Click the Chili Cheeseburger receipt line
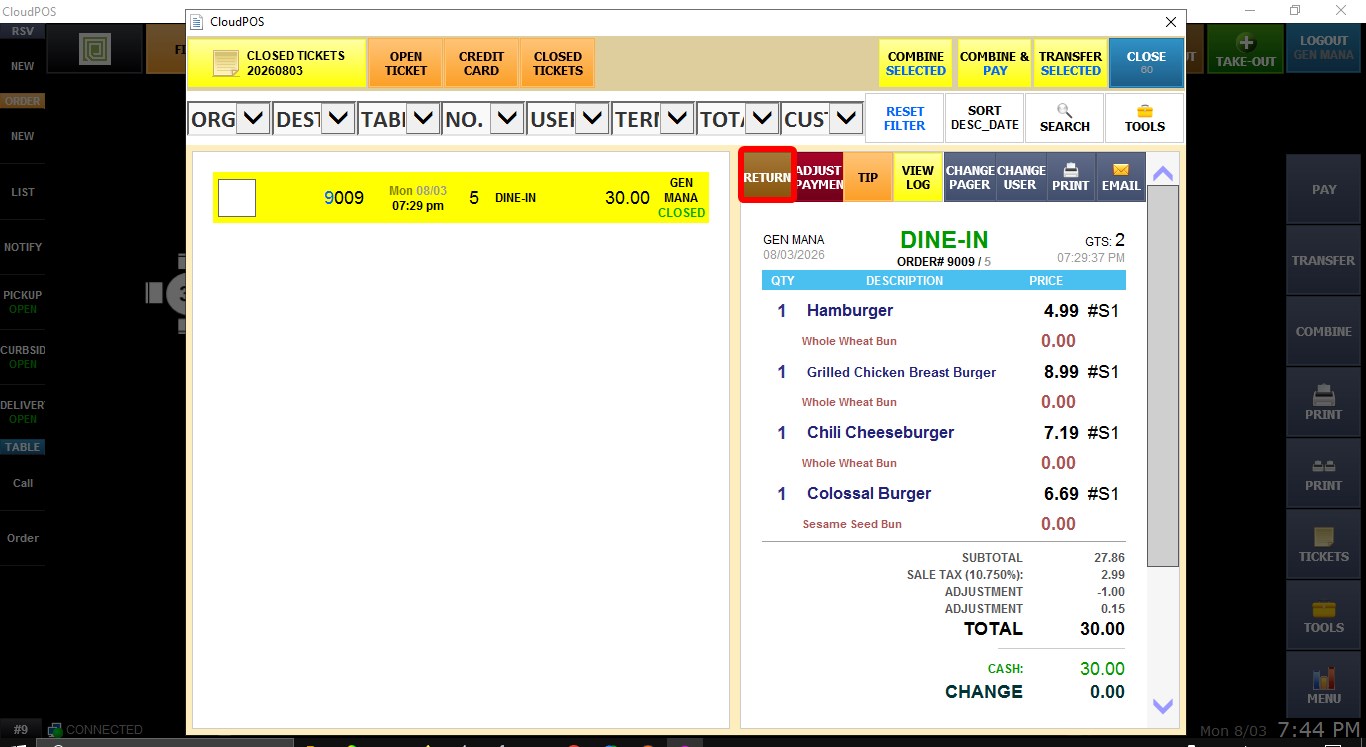The image size is (1366, 747). pos(944,433)
